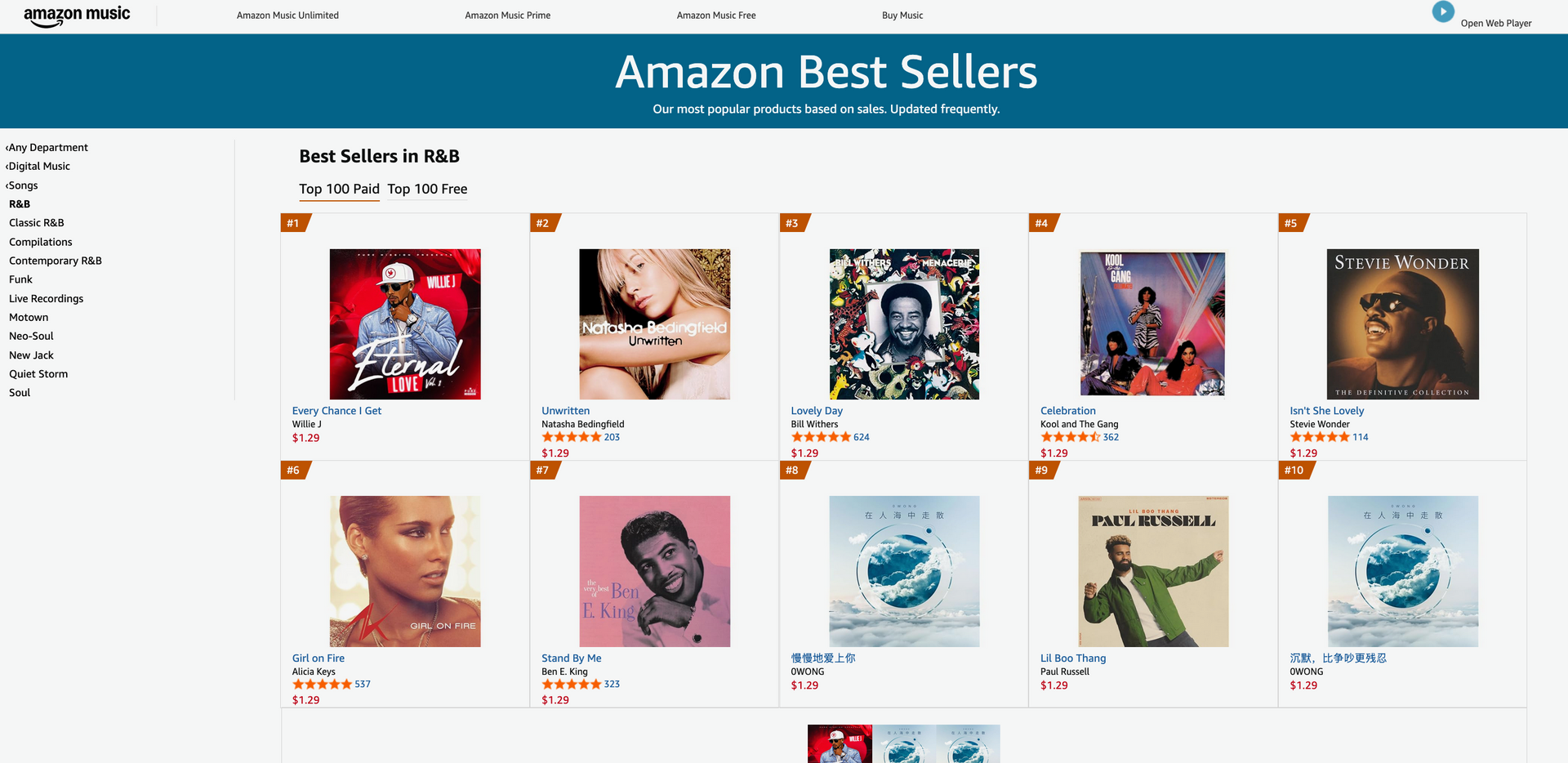Open the Girl on Fire cover art
This screenshot has width=1568, height=763.
405,571
